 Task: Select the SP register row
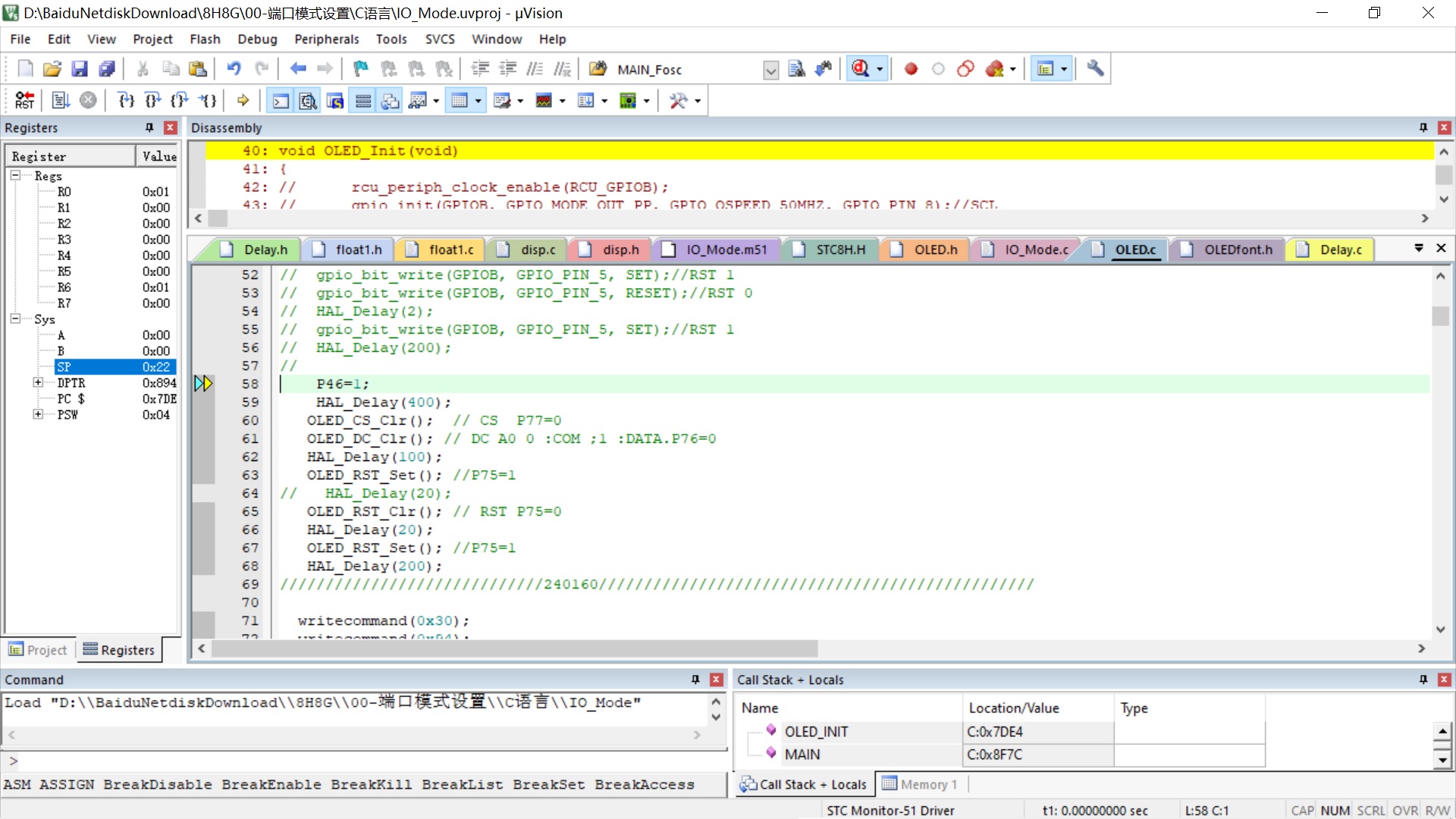click(x=115, y=366)
